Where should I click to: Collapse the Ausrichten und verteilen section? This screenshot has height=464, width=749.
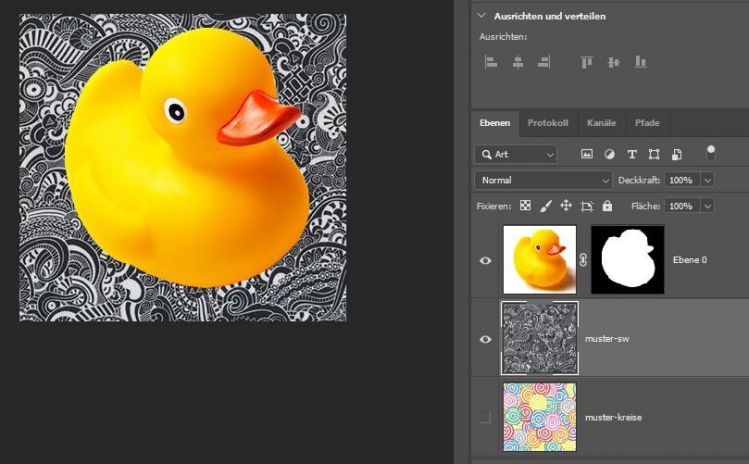pyautogui.click(x=482, y=16)
